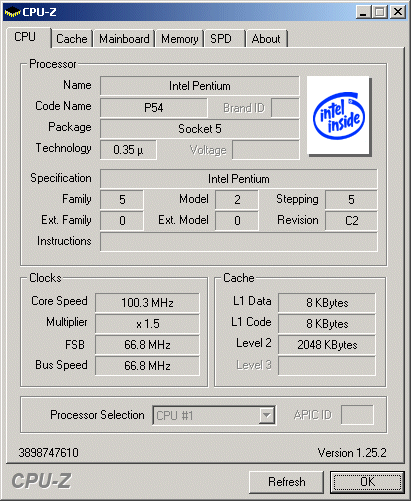Select the CPU tab

28,37
